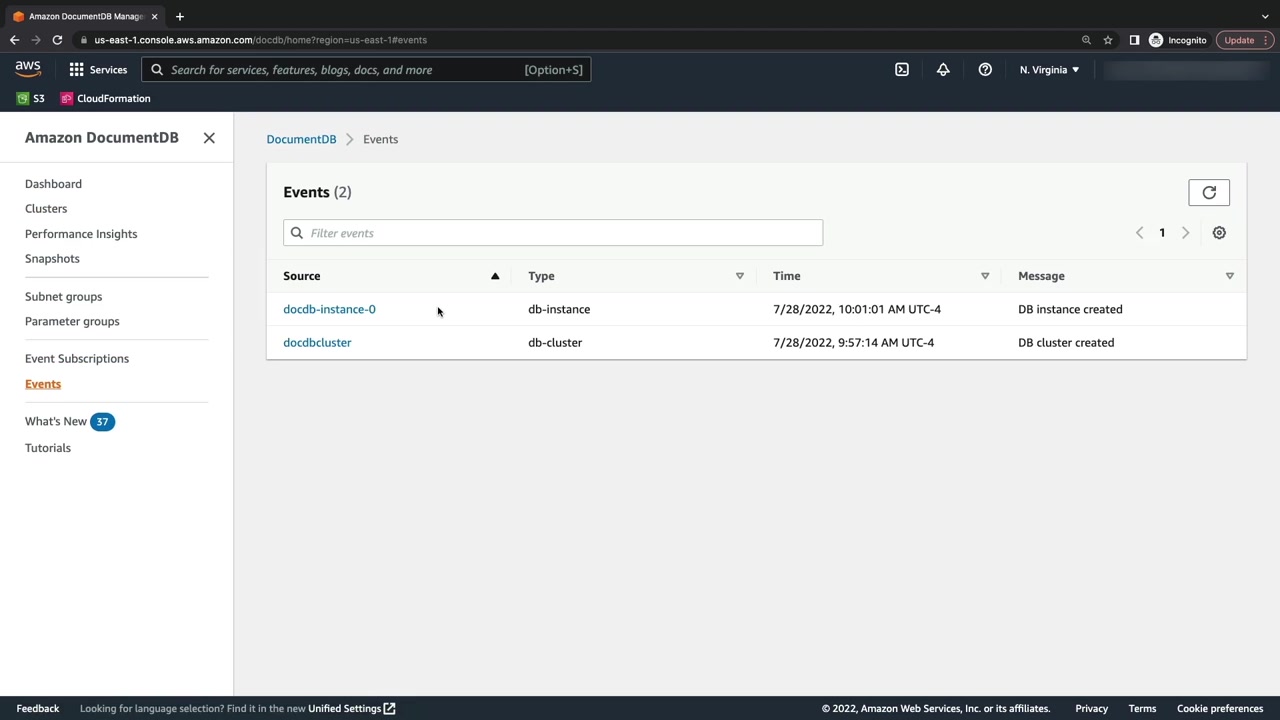The image size is (1280, 720).
Task: Open the browser side panel icon
Action: pos(1134,40)
